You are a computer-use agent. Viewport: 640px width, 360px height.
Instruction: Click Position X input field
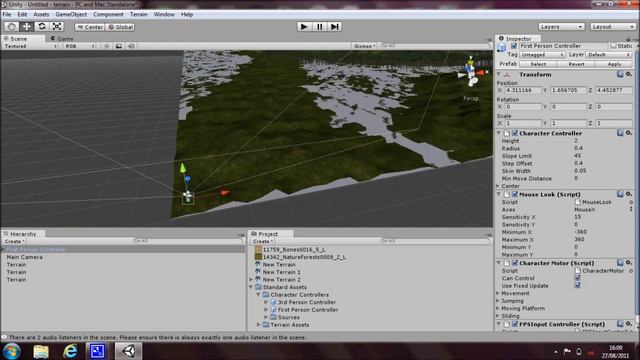[523, 90]
